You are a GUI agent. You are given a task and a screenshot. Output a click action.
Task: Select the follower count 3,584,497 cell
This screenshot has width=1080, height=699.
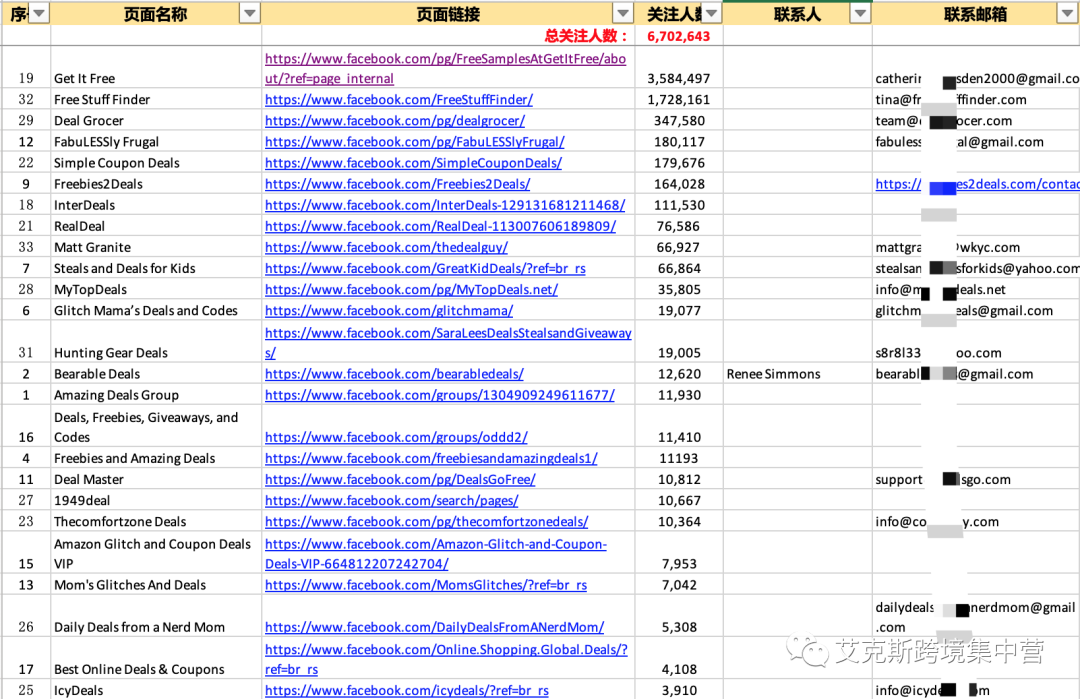(678, 68)
